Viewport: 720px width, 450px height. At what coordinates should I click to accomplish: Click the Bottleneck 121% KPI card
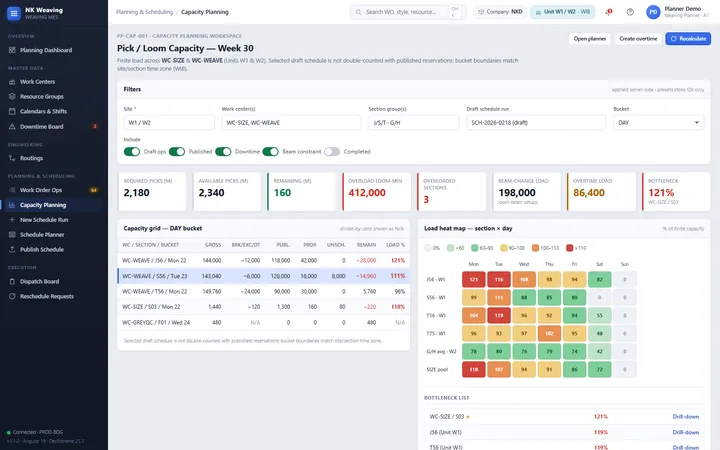676,191
